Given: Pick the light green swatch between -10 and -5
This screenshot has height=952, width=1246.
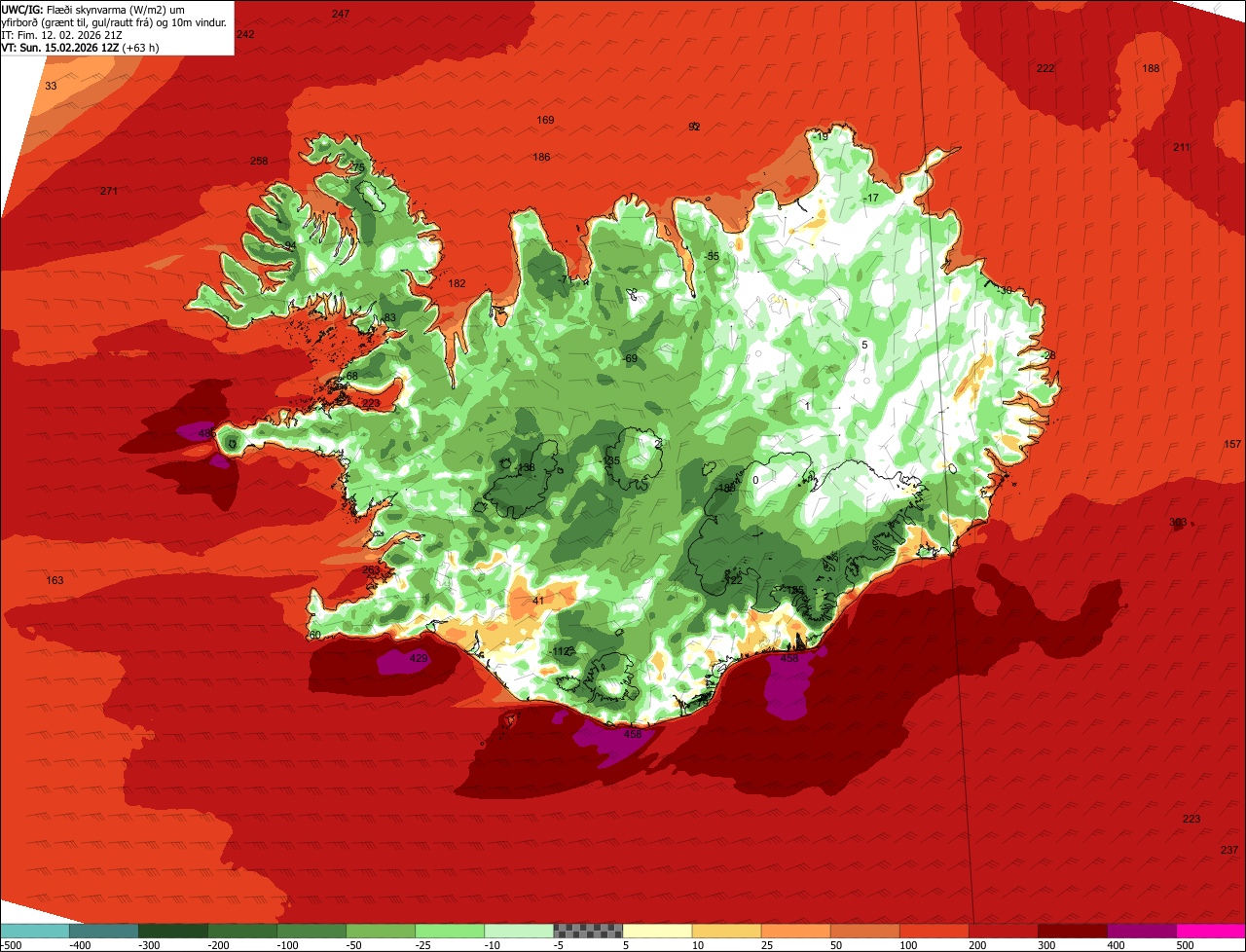Looking at the screenshot, I should [x=520, y=931].
